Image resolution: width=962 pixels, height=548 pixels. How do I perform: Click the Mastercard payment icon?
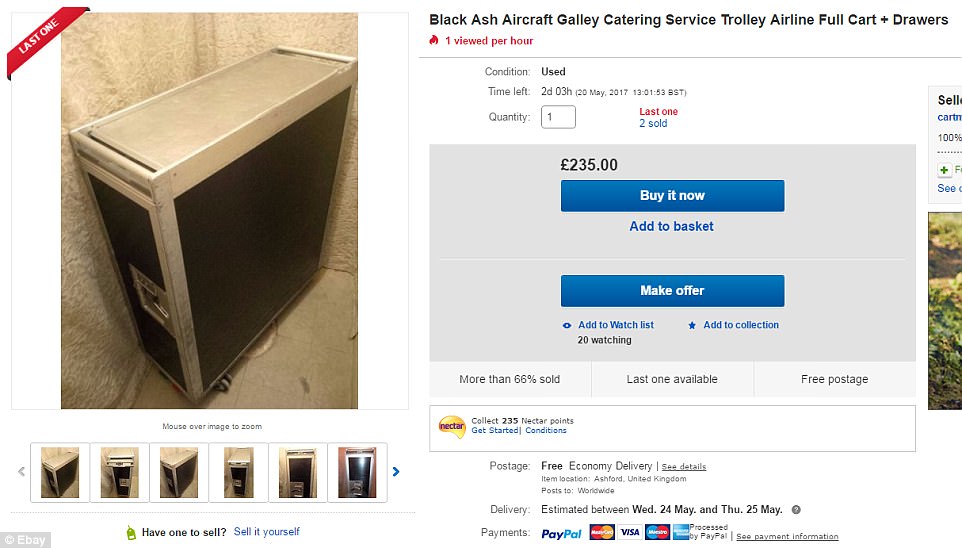click(602, 533)
